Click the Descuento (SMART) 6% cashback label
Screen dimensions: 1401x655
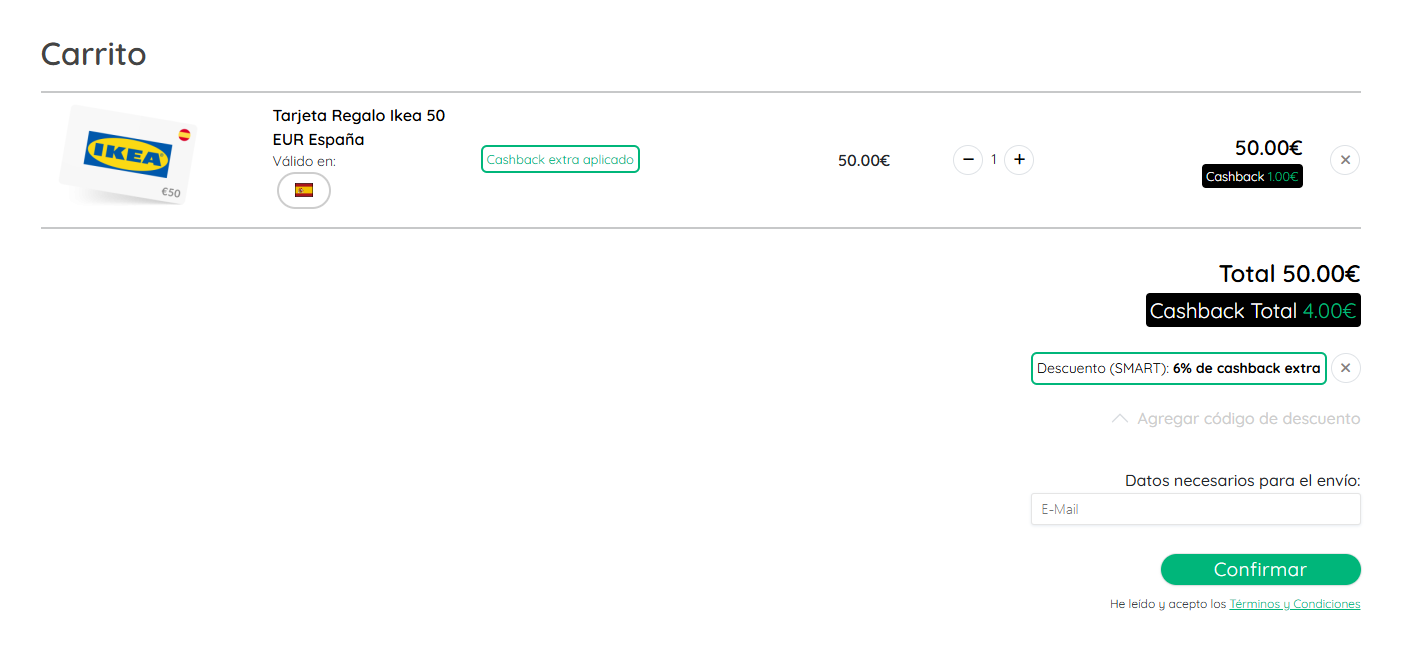(x=1179, y=368)
